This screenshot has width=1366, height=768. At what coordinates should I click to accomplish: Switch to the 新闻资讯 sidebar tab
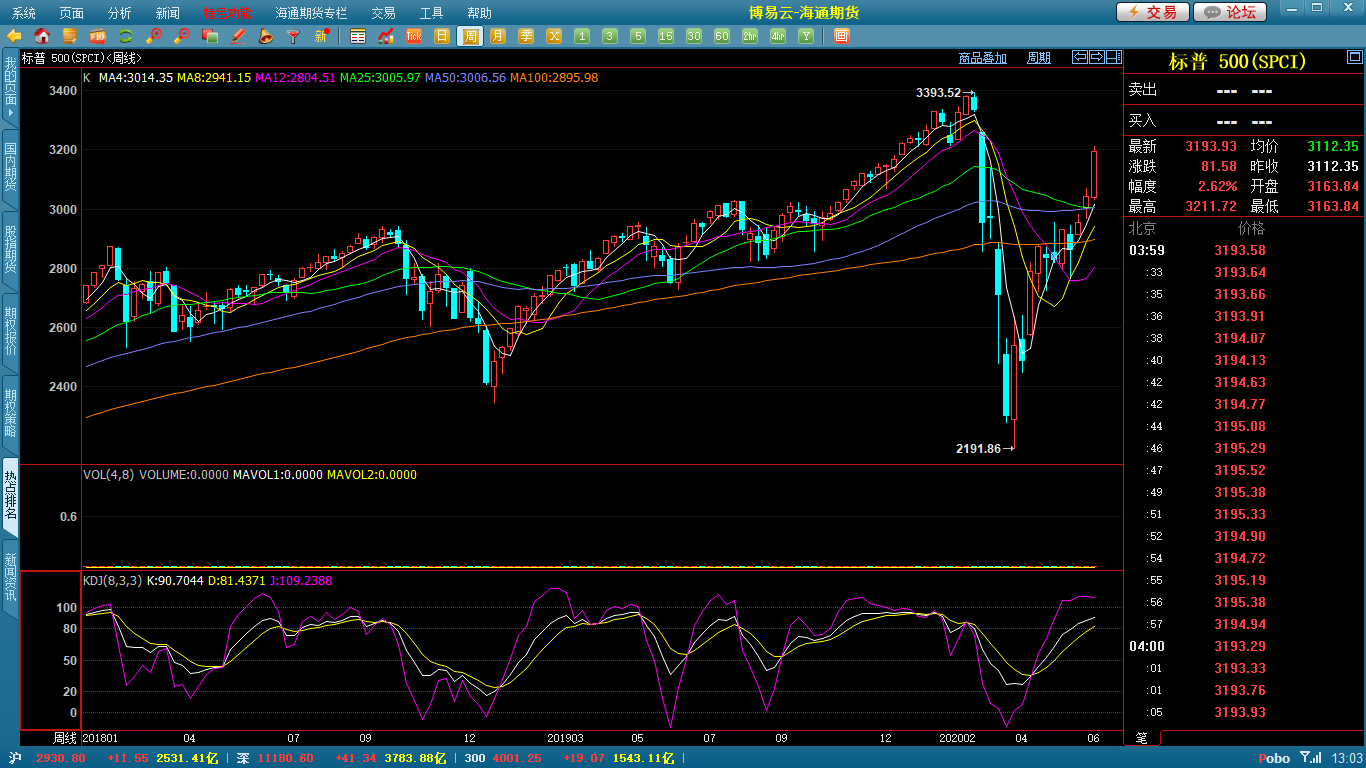point(10,578)
